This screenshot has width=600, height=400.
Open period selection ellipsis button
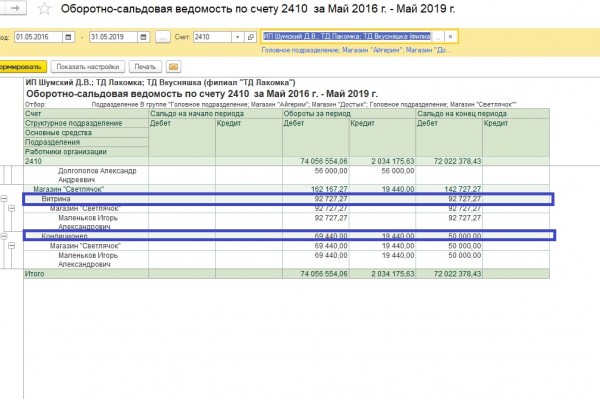tap(163, 37)
